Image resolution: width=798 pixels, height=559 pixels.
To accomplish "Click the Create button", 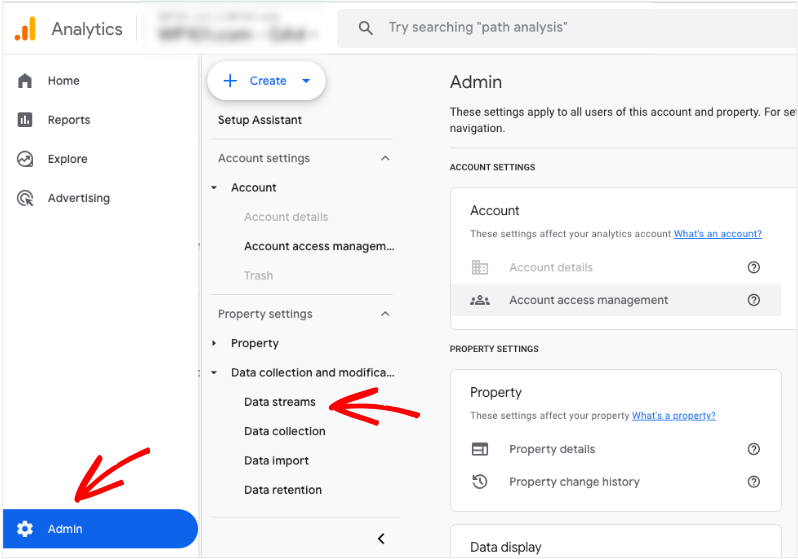I will tap(266, 80).
